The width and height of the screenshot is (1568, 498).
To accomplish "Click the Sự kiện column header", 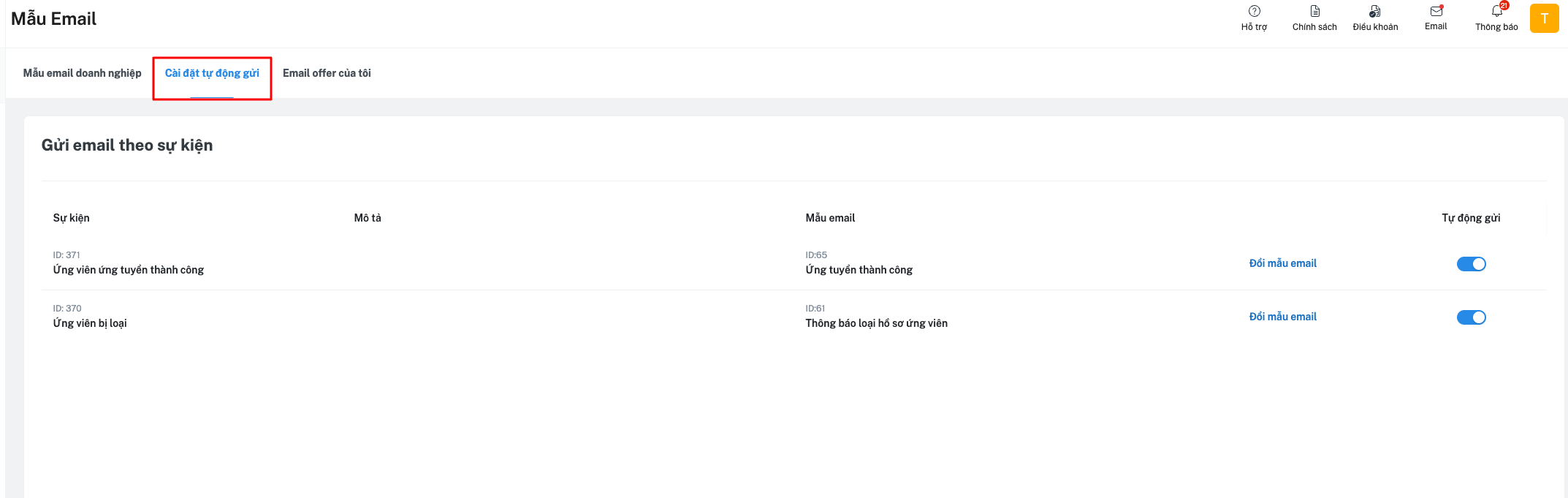I will tap(72, 218).
